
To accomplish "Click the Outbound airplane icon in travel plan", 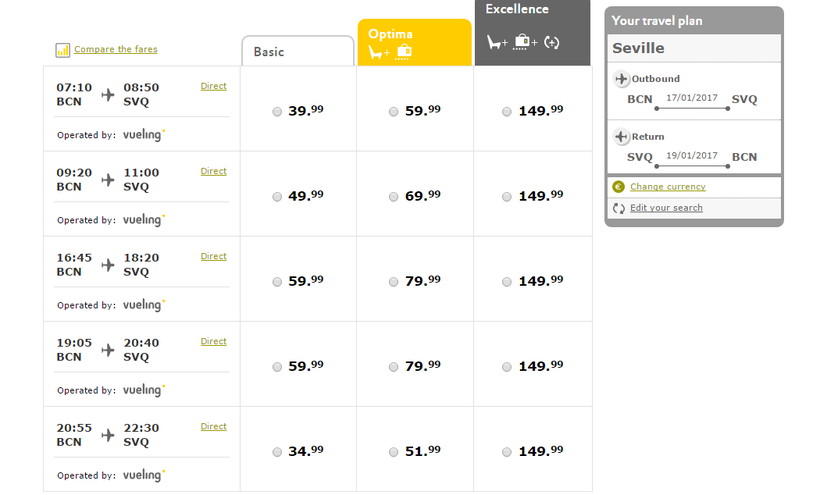I will pyautogui.click(x=621, y=79).
